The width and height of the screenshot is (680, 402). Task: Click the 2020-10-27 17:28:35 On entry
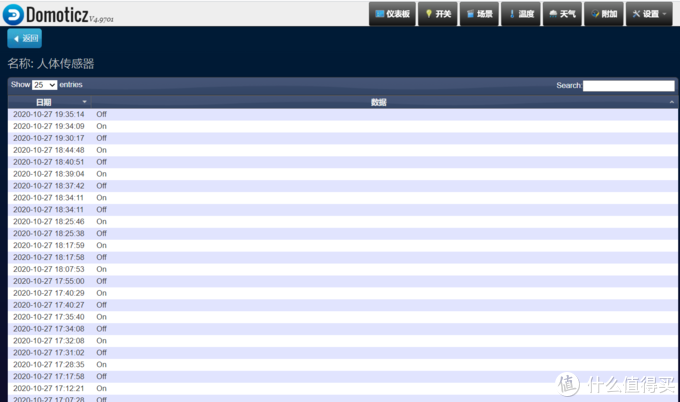[48, 364]
